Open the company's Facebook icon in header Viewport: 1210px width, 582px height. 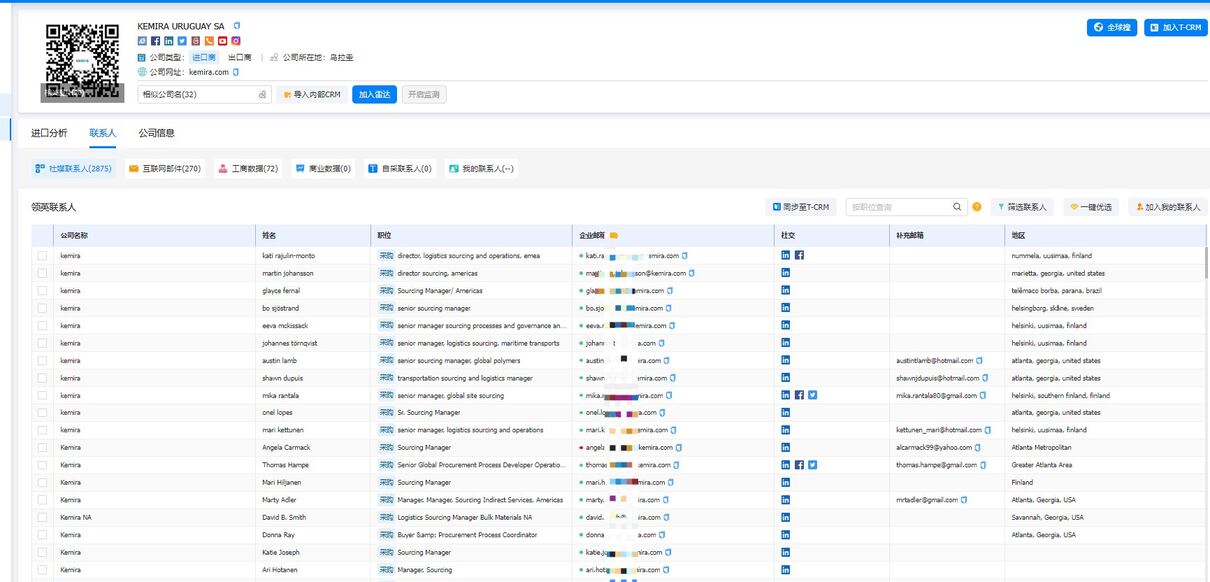pos(155,41)
